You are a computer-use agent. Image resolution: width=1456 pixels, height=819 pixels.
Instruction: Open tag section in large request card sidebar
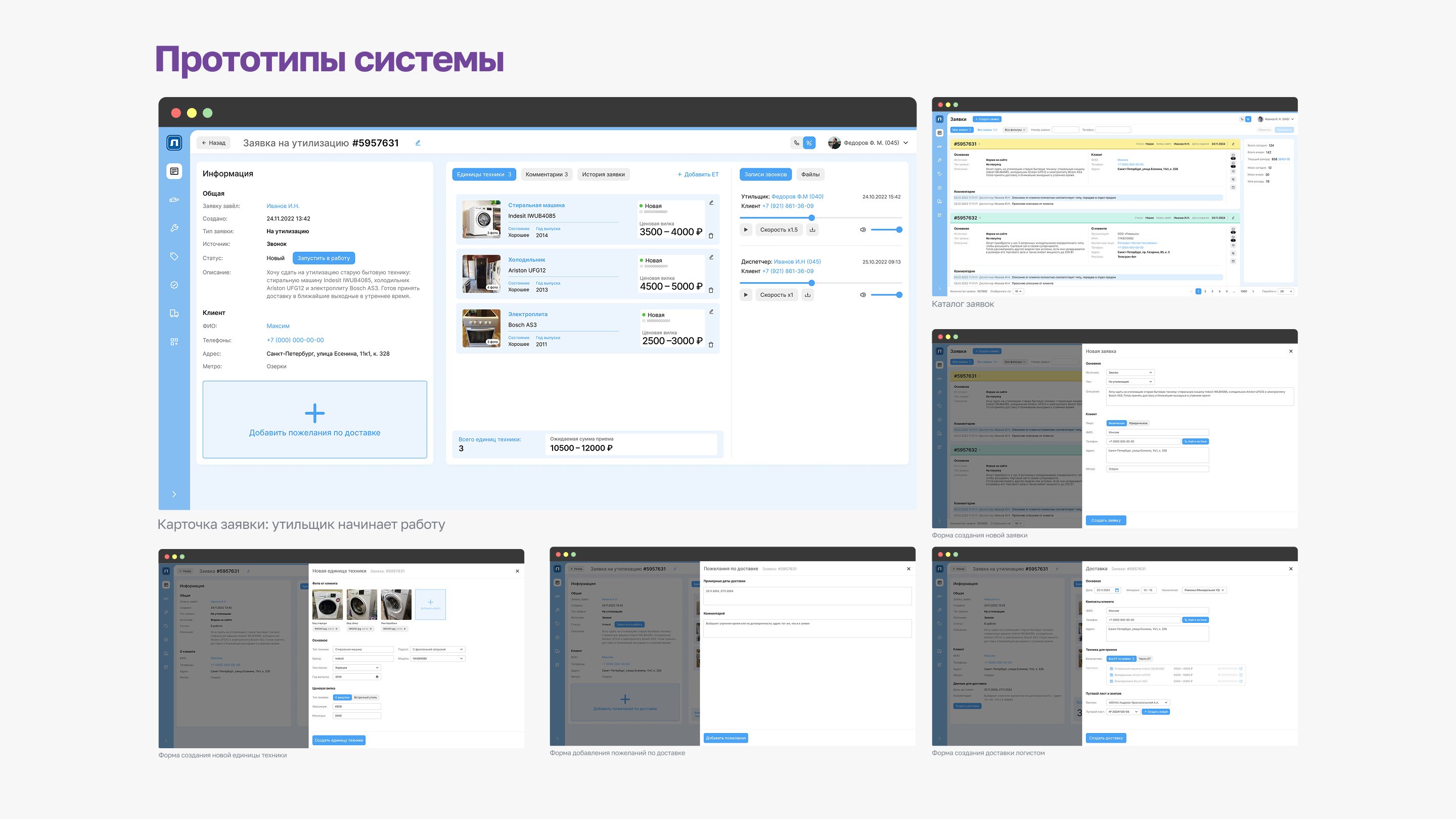tap(174, 257)
